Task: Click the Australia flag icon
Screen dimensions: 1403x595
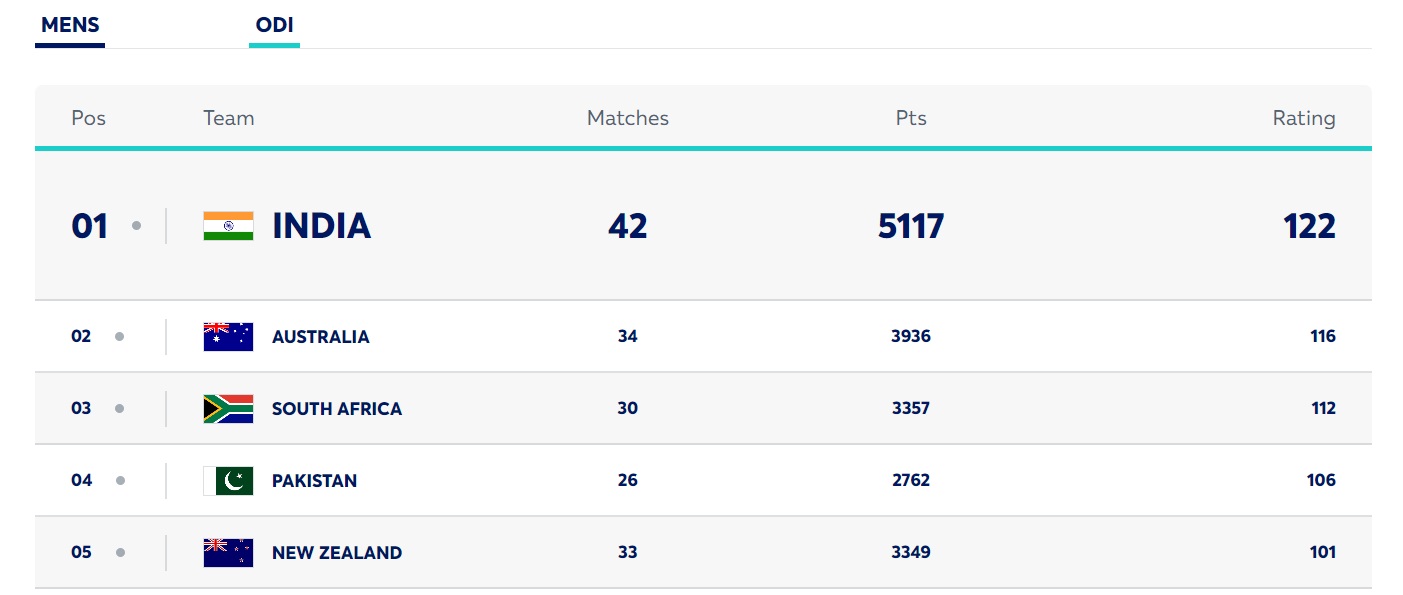Action: point(228,337)
